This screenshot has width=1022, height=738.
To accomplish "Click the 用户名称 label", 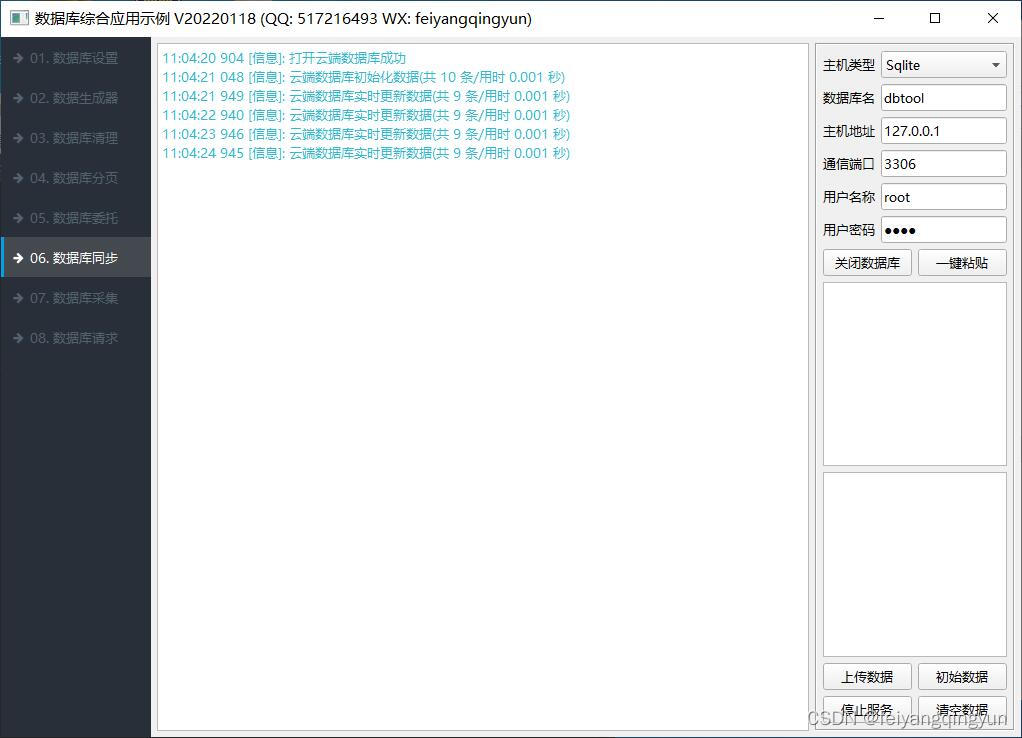I will (x=849, y=197).
